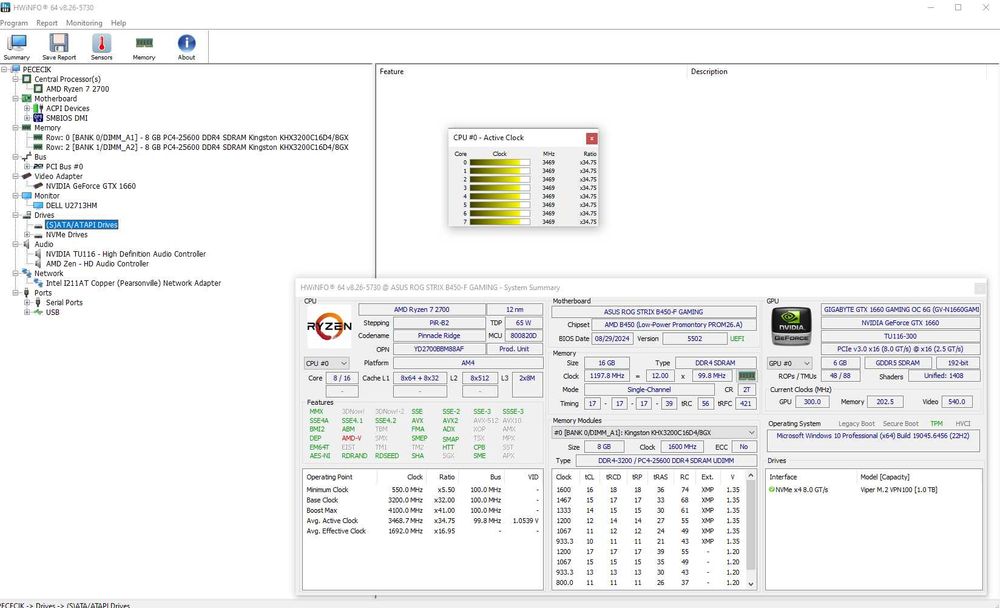
Task: Click the Motherboard board icon in tree
Action: (x=27, y=98)
